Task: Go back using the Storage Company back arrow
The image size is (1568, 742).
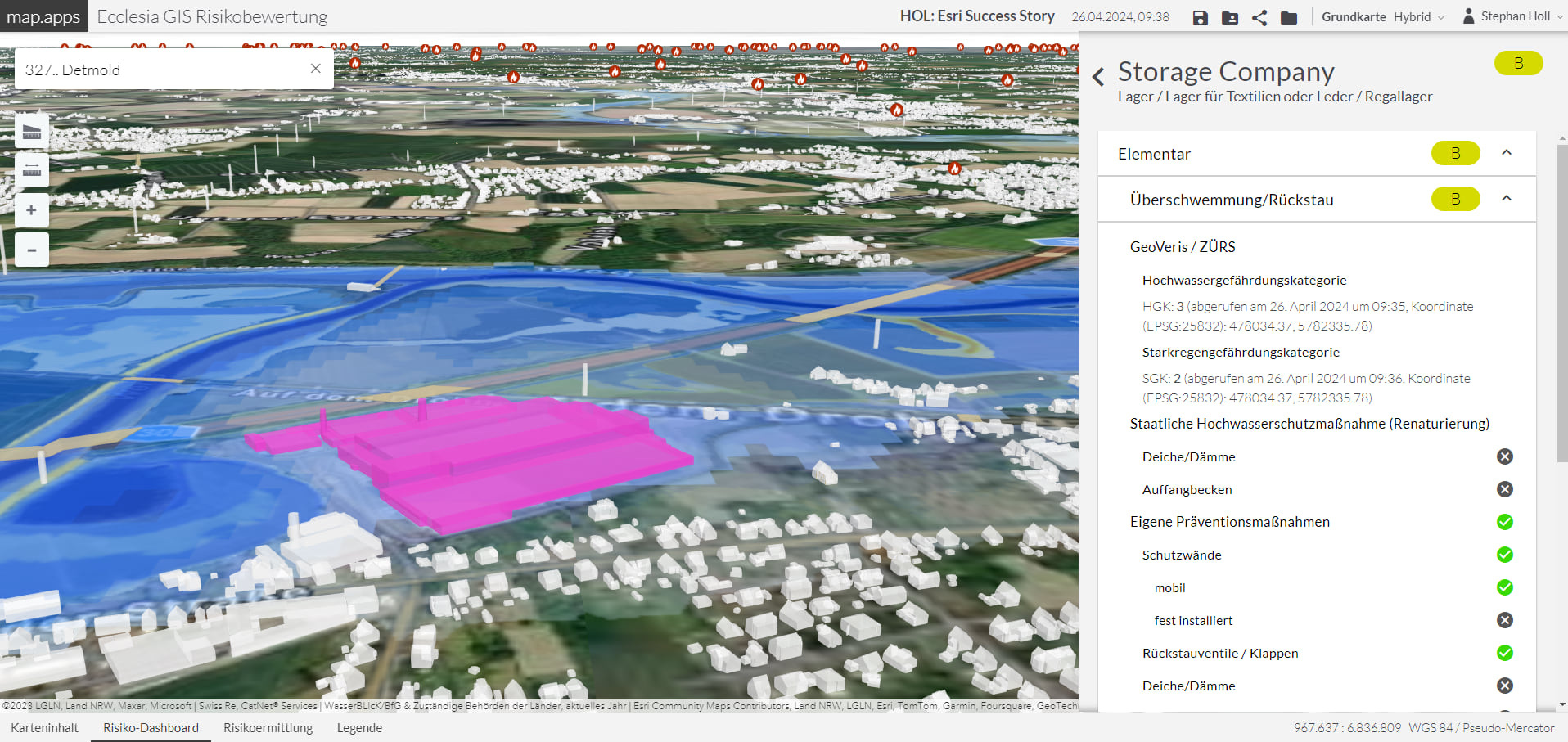Action: click(1098, 75)
